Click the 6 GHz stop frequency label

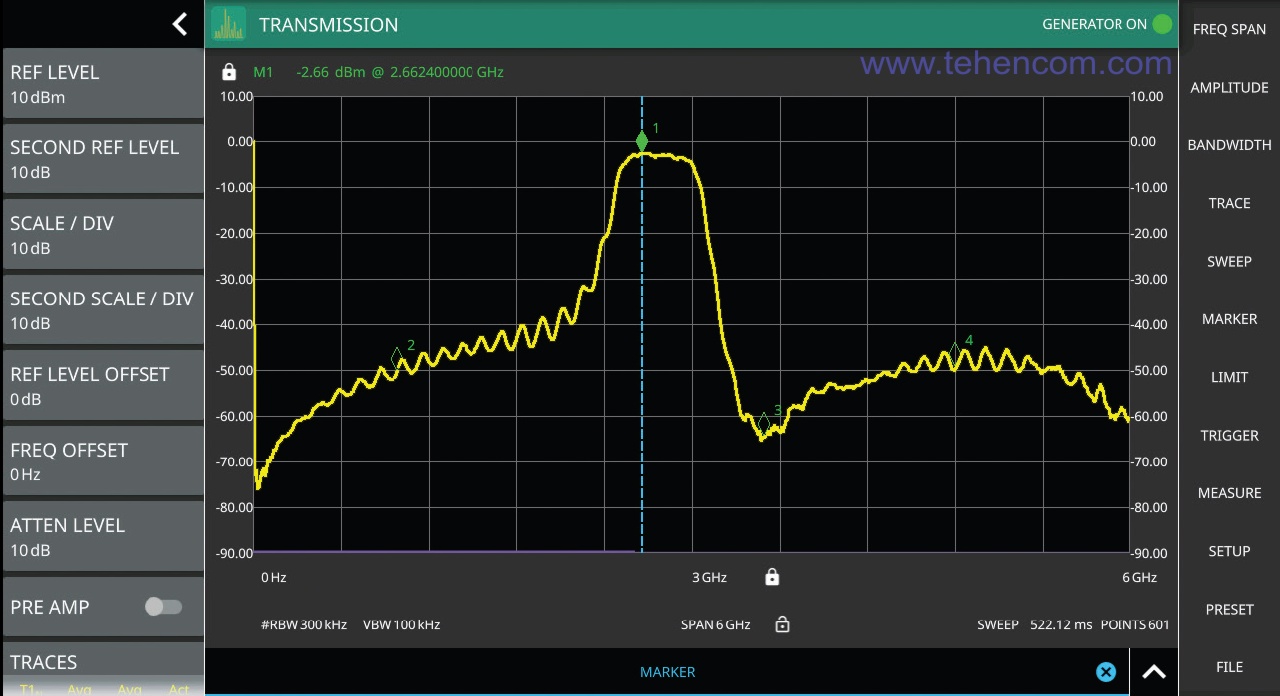coord(1139,577)
